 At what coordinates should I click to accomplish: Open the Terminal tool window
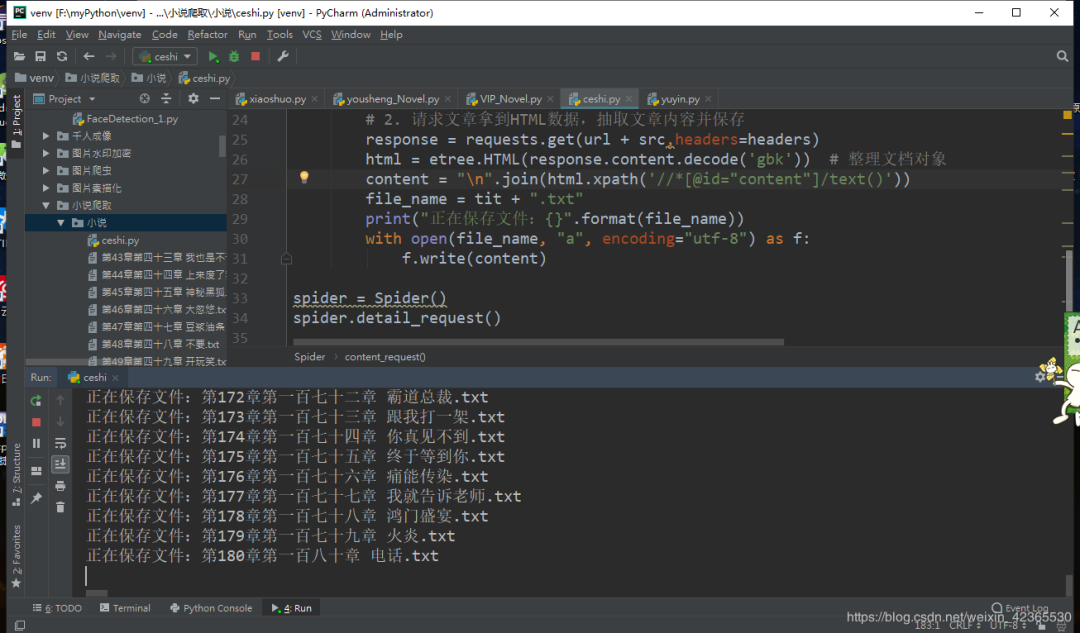coord(125,608)
